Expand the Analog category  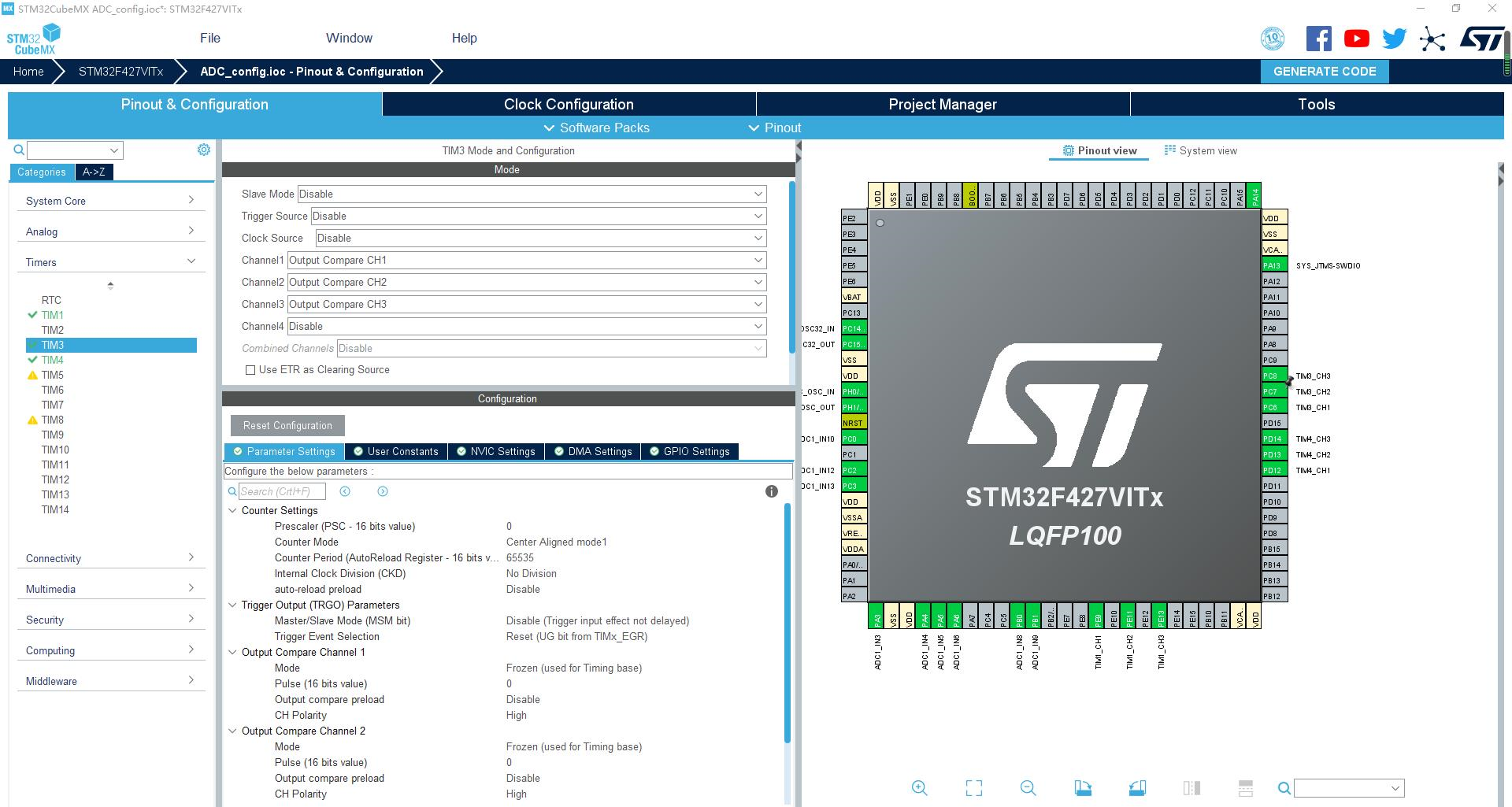click(110, 231)
